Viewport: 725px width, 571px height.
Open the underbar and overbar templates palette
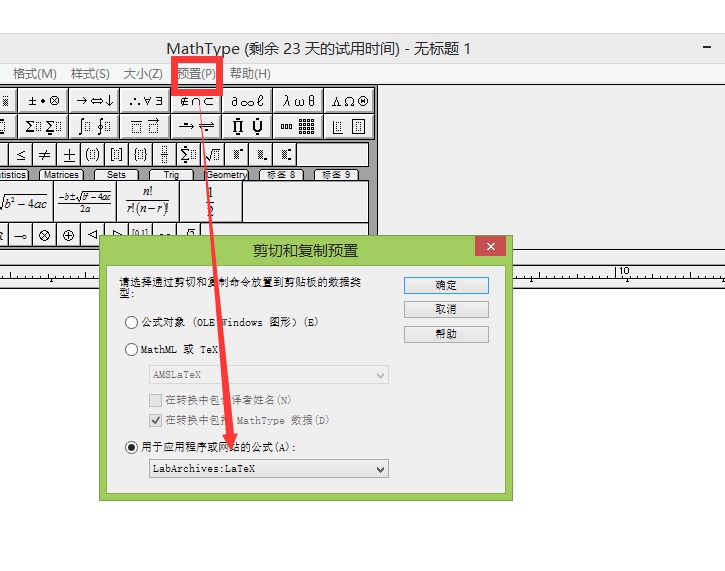[145, 126]
